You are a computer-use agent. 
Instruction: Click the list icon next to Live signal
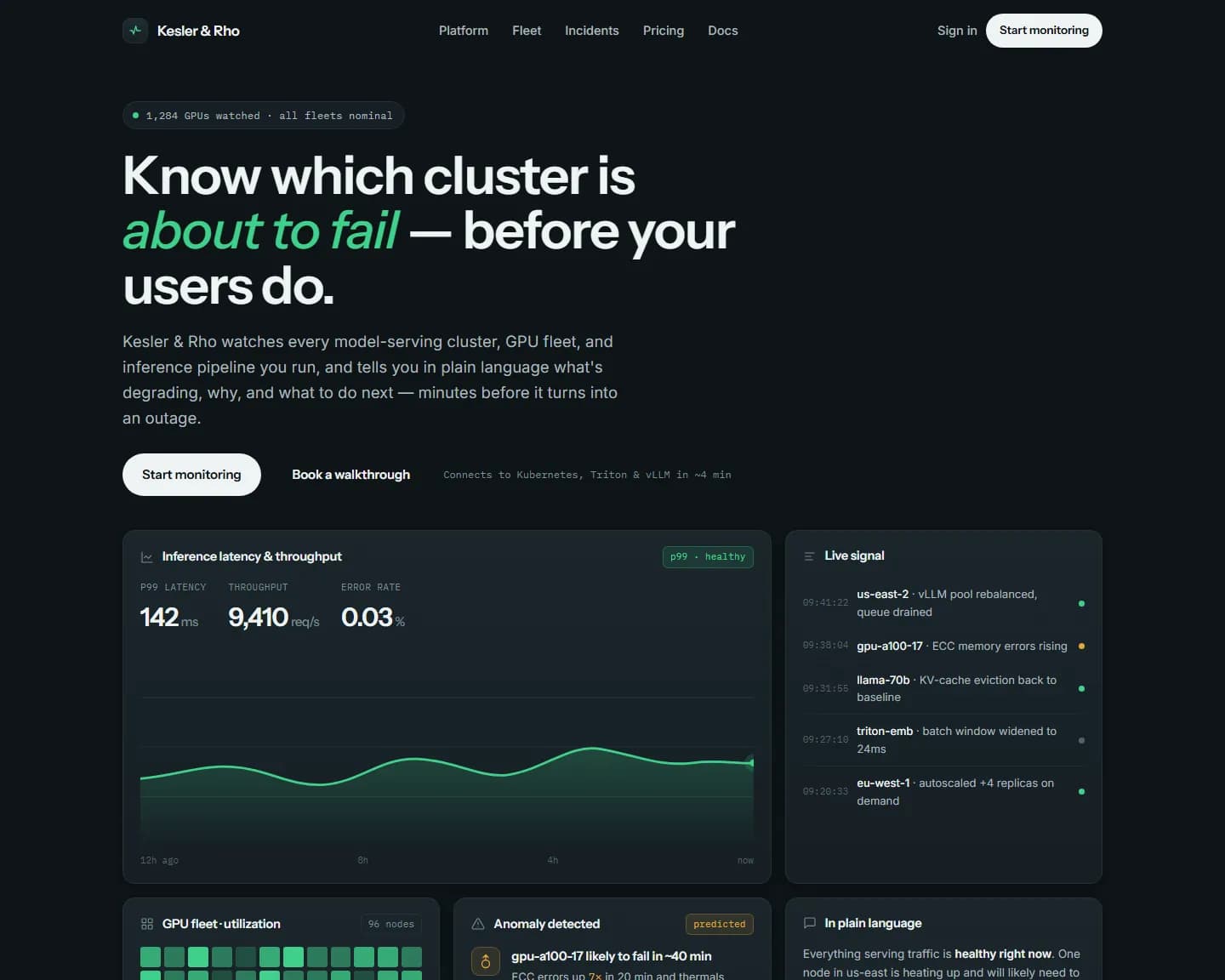click(809, 556)
